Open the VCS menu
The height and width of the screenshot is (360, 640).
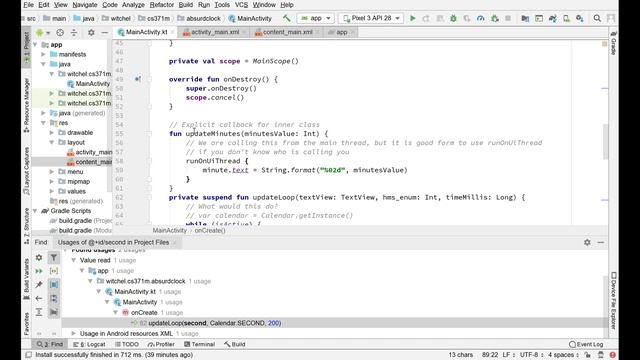click(241, 5)
